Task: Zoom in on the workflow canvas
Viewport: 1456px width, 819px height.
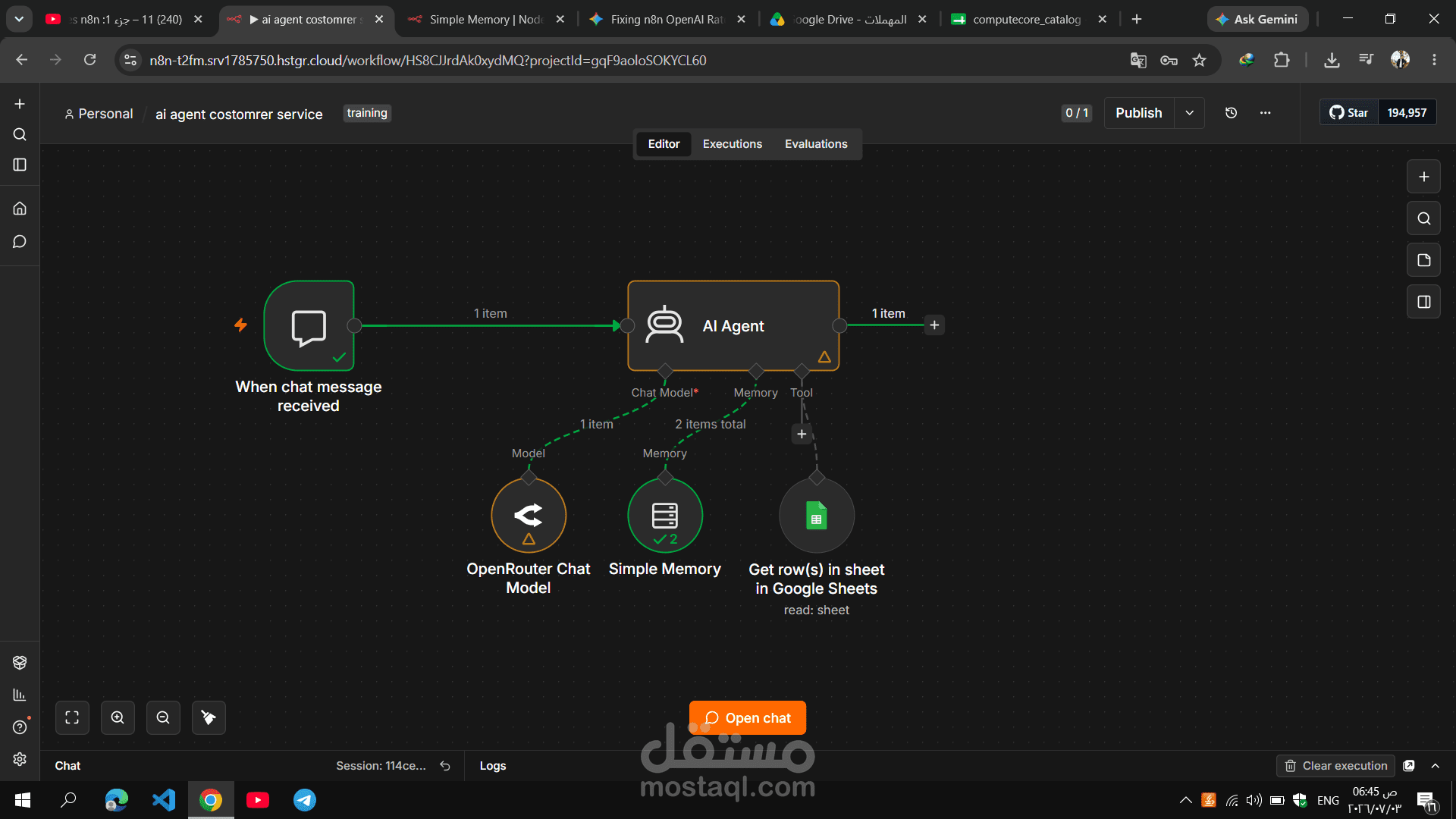Action: coord(118,717)
